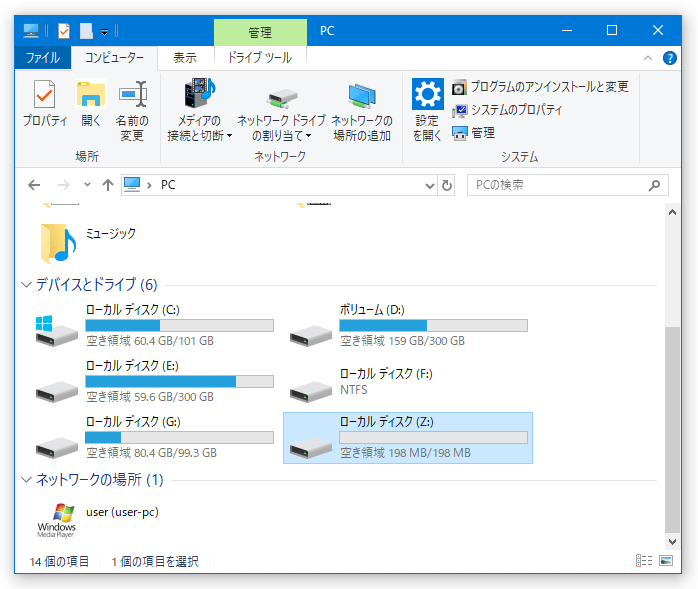Click the PC system icon in the title bar
The image size is (698, 589).
coord(31,31)
